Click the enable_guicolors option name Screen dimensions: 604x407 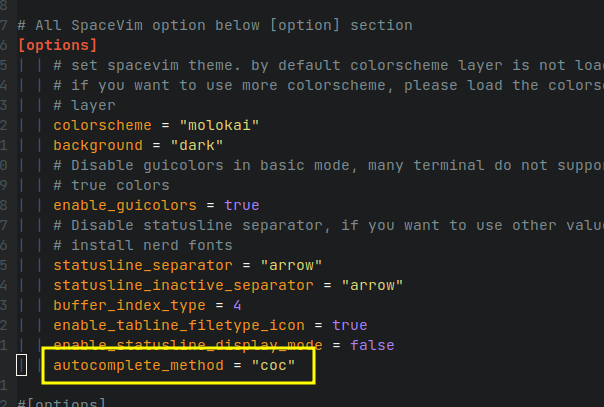(x=125, y=205)
